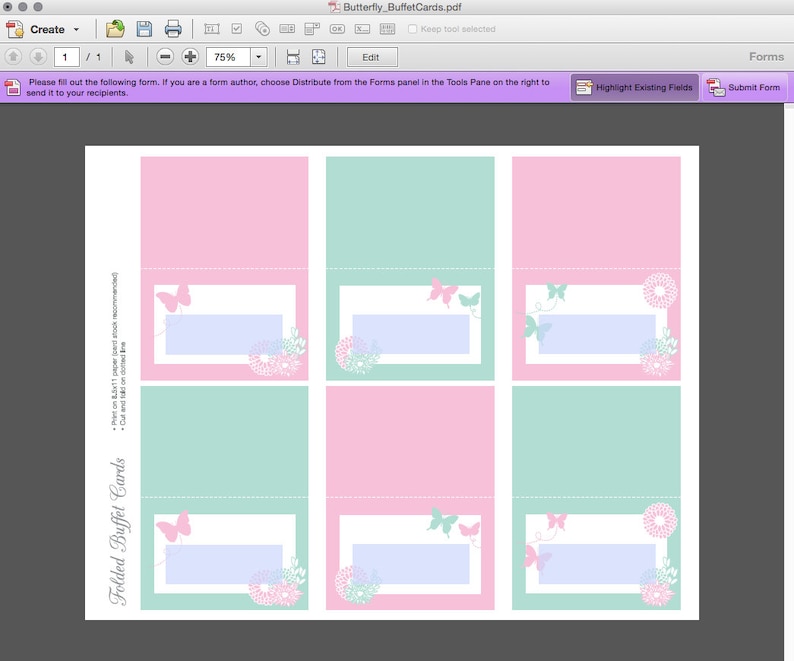Image resolution: width=794 pixels, height=661 pixels.
Task: Click the PDF document icon in title bar
Action: click(x=334, y=7)
